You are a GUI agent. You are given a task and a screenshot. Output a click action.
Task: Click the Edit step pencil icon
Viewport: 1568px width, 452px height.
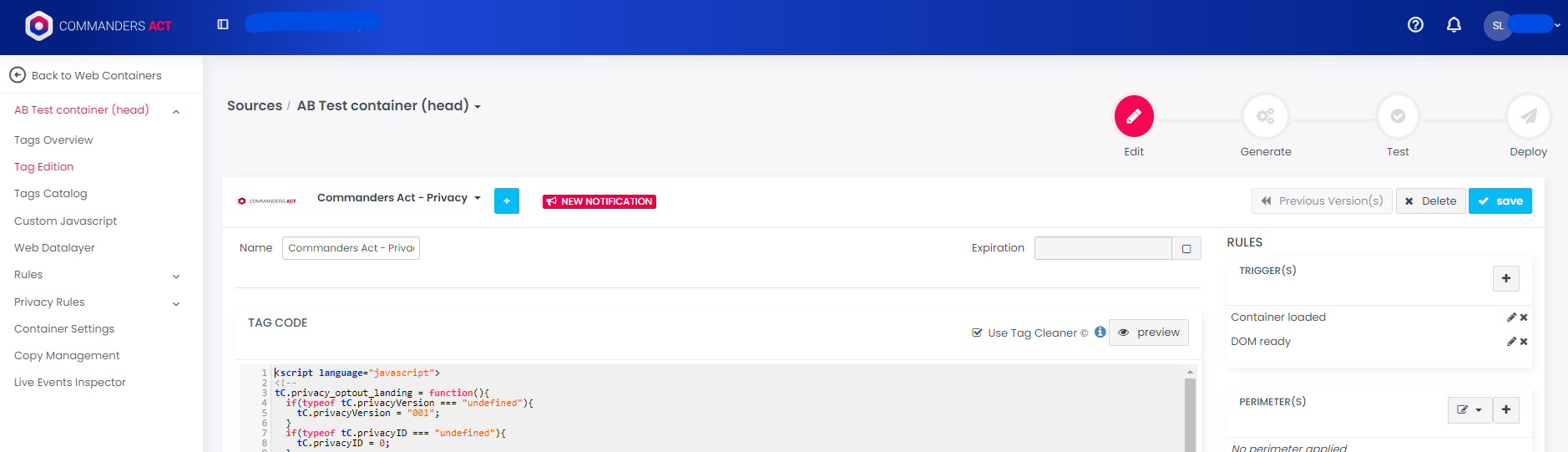[x=1134, y=116]
